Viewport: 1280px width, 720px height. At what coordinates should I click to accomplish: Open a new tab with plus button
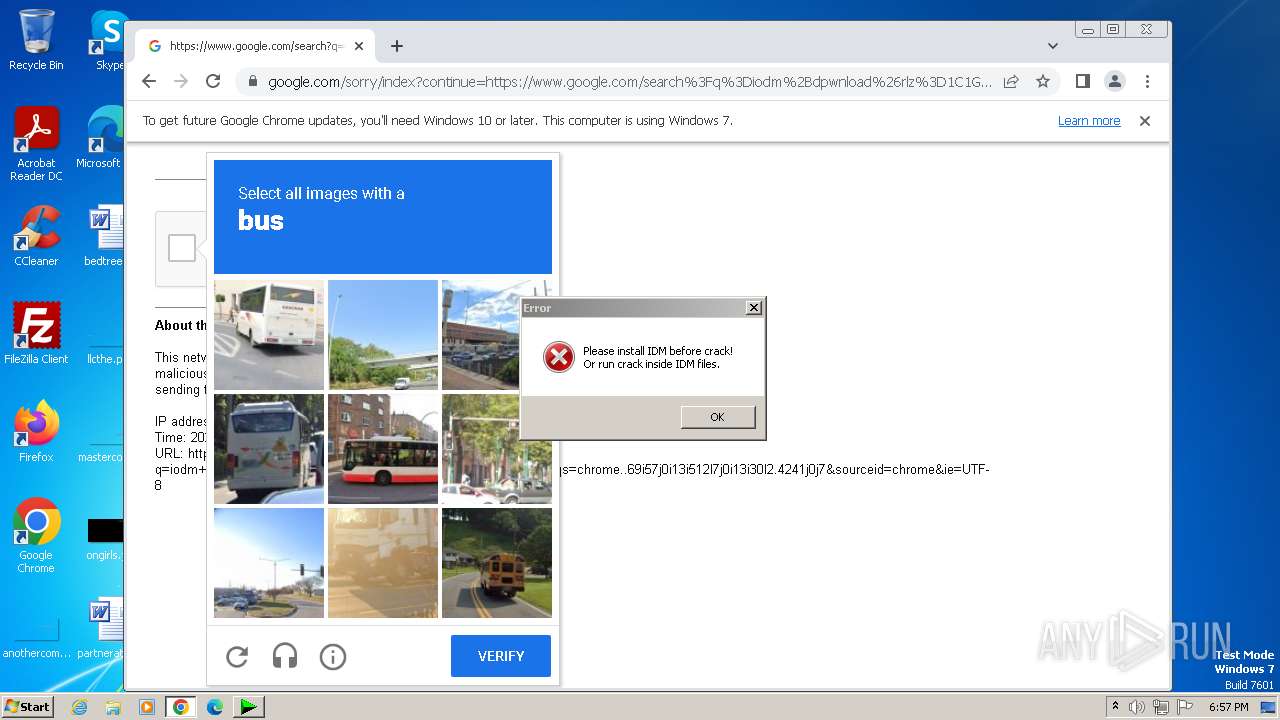(397, 46)
